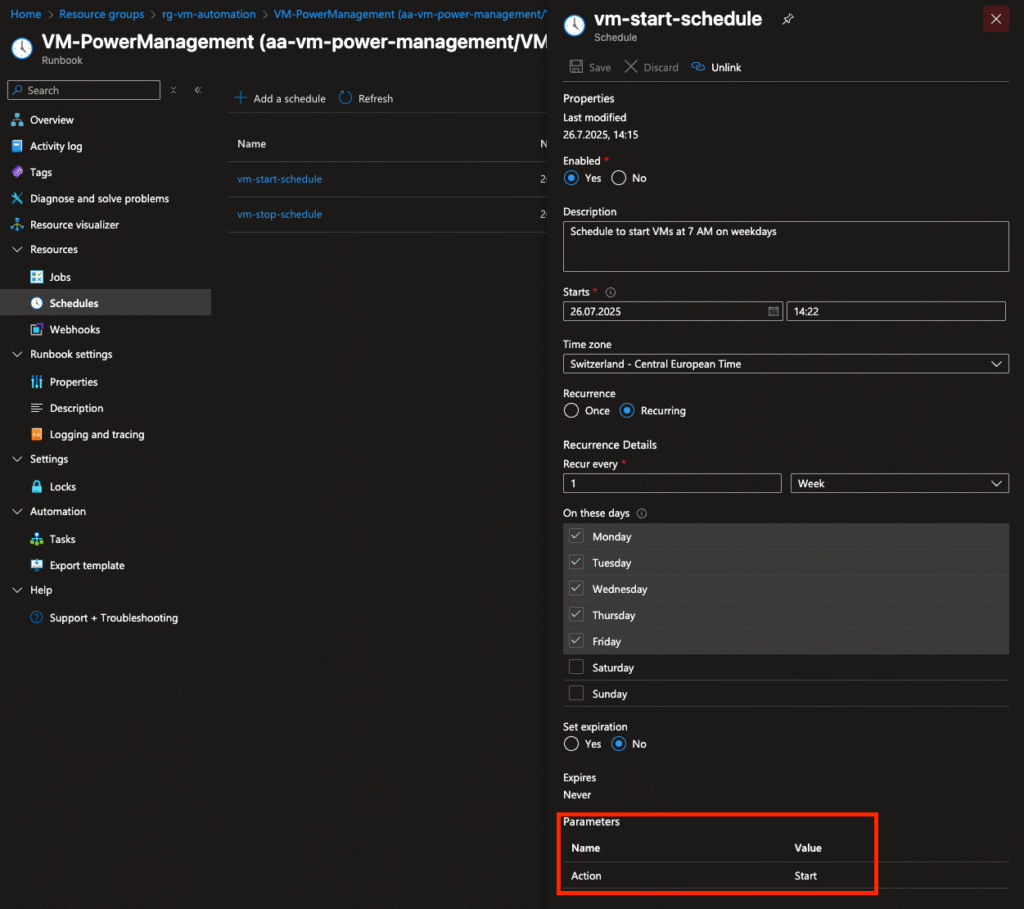Click the Properties sliders icon
Image resolution: width=1024 pixels, height=909 pixels.
37,381
